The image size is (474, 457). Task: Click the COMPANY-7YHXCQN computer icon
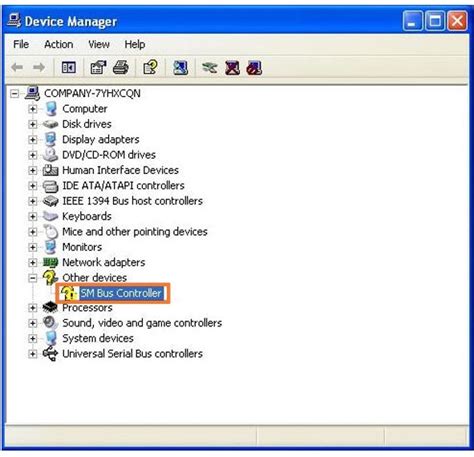point(32,93)
